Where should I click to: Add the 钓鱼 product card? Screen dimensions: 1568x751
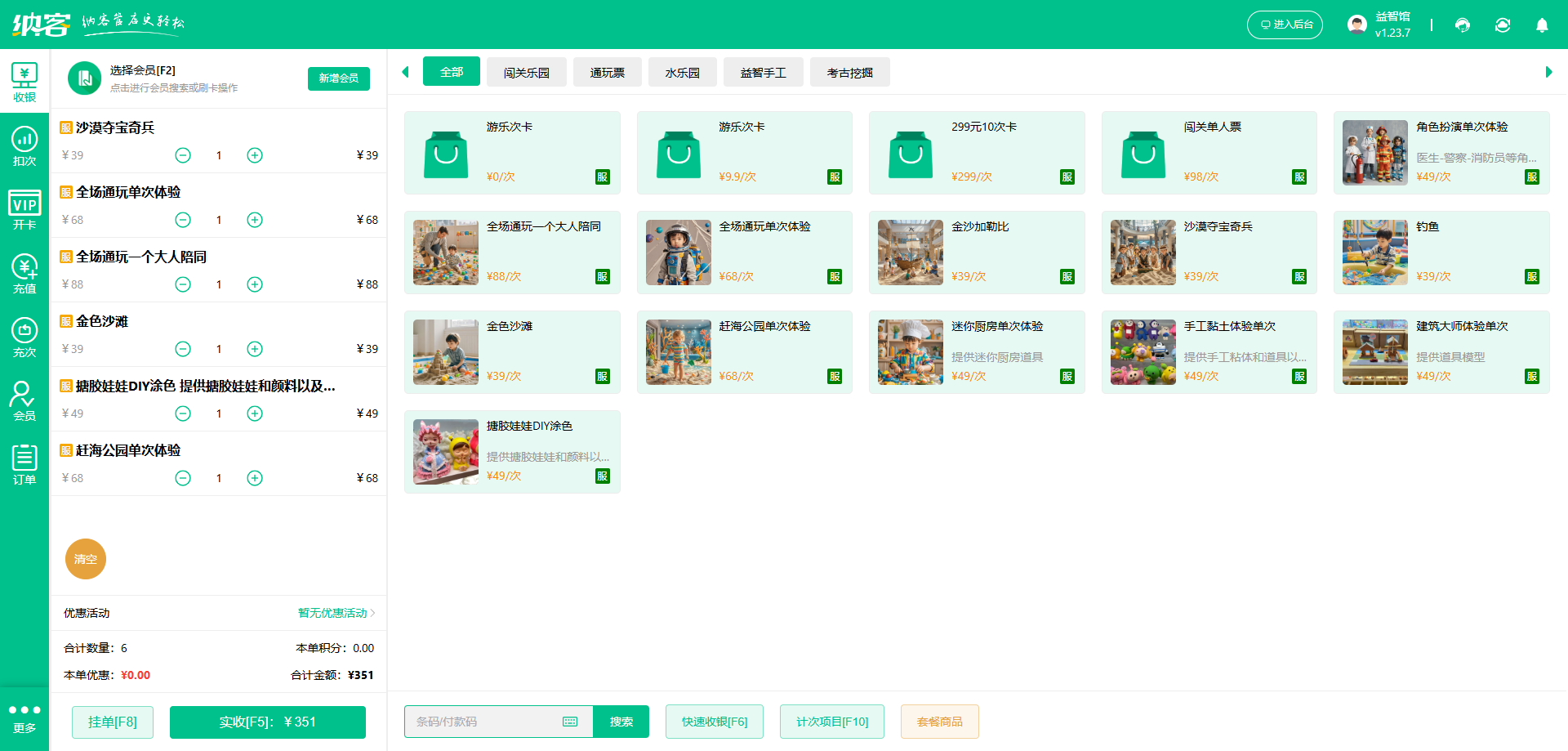coord(1441,253)
